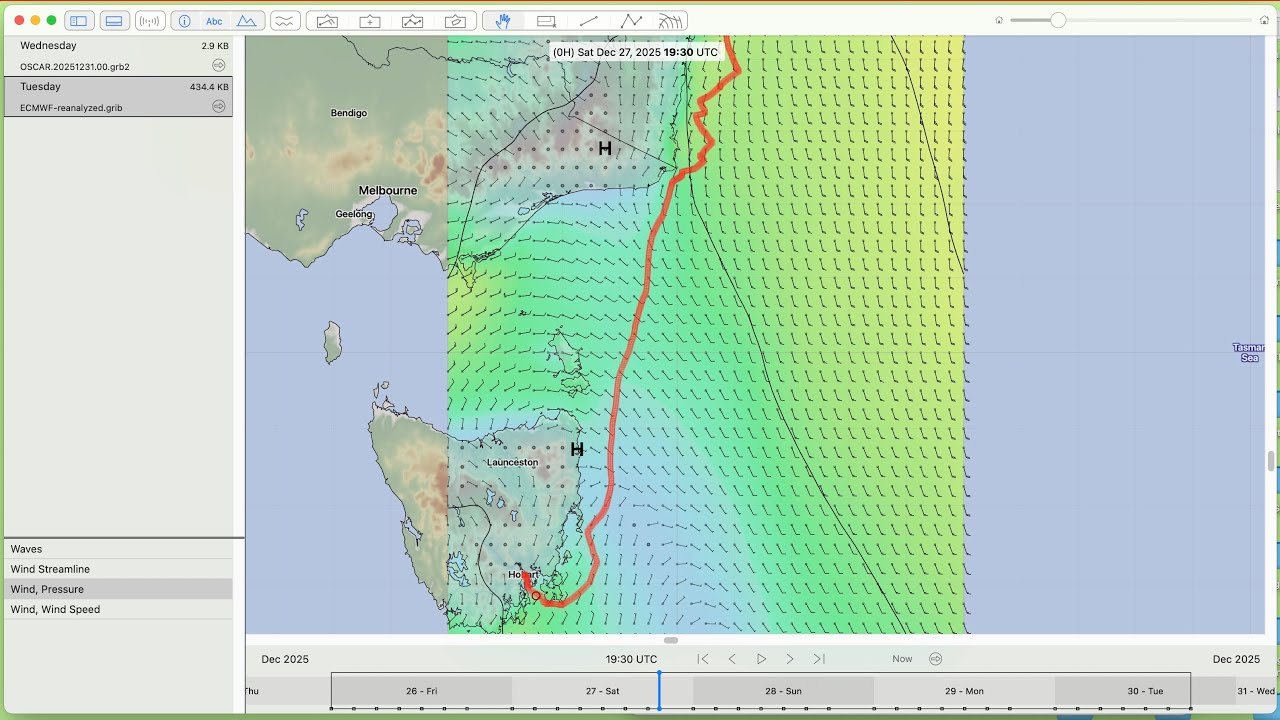
Task: Toggle the left sidebar panel icon
Action: click(79, 20)
